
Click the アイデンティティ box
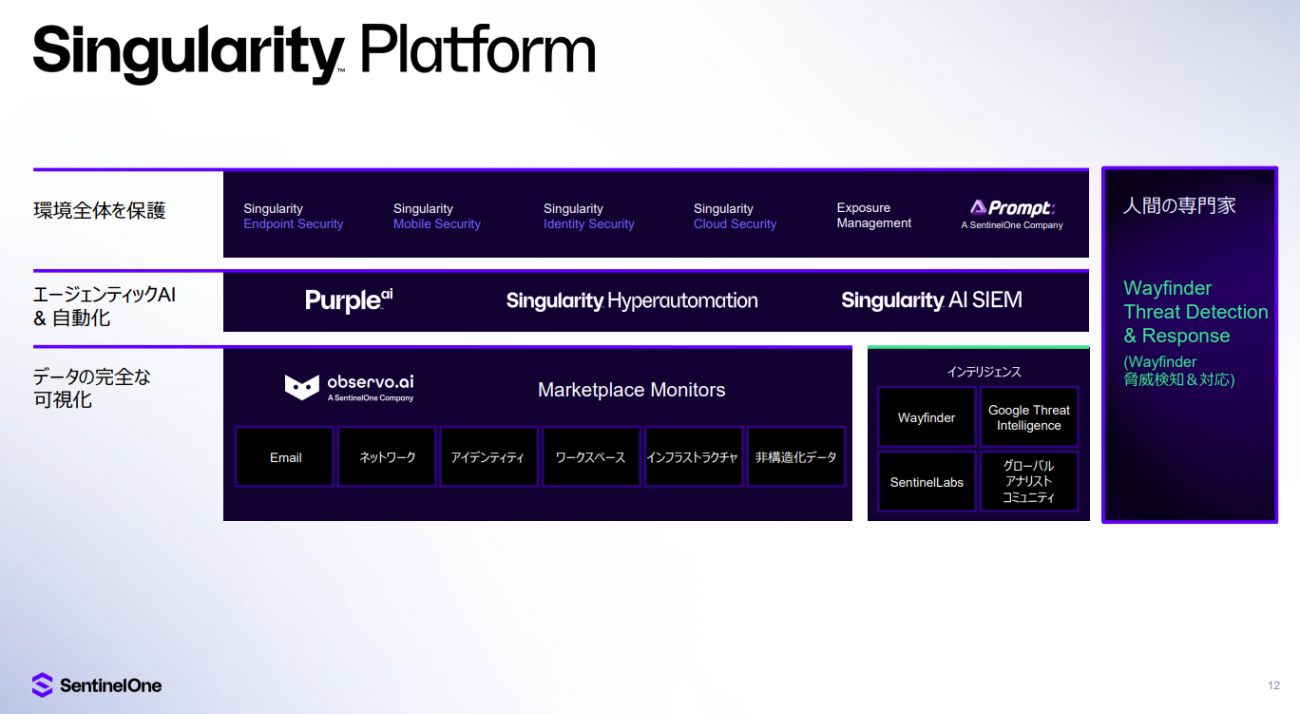tap(489, 457)
